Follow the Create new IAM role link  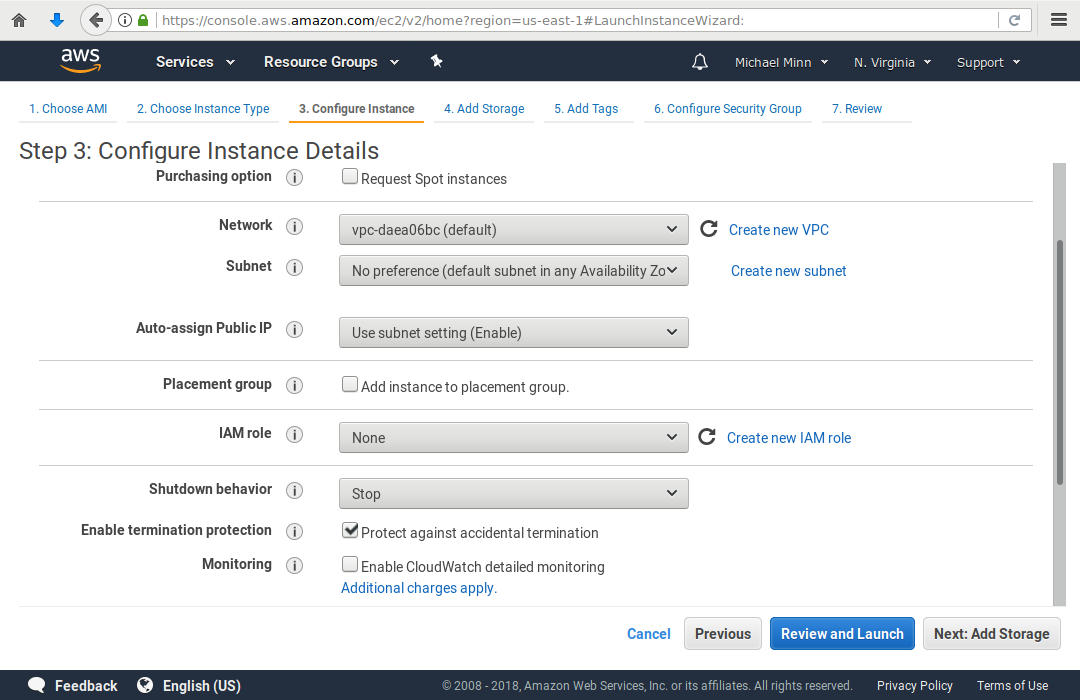pos(789,438)
